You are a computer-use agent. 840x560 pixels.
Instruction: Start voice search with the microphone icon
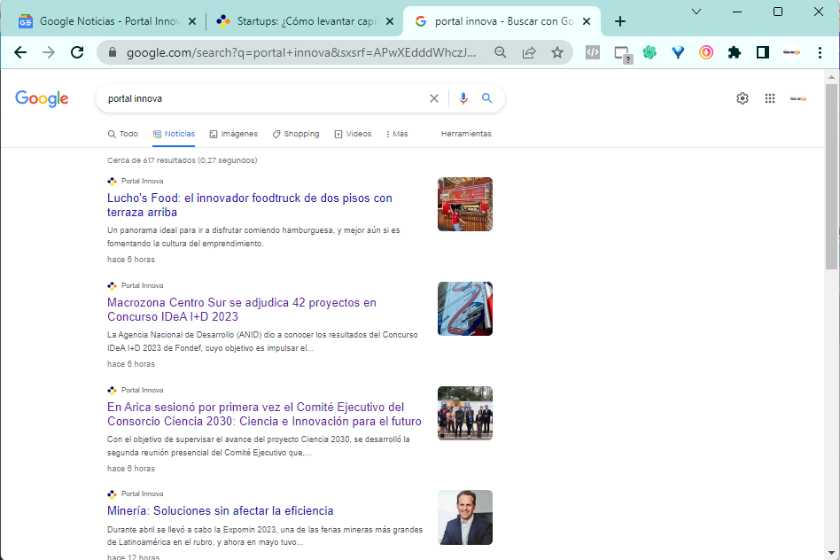point(463,98)
